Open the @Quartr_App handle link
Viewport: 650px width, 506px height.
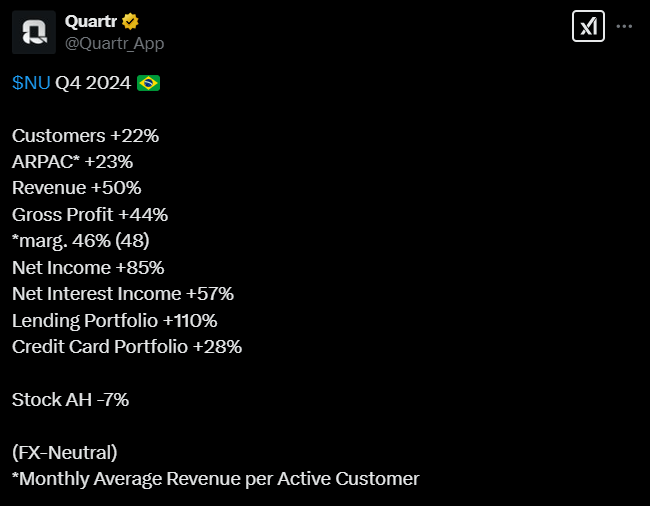pyautogui.click(x=114, y=43)
